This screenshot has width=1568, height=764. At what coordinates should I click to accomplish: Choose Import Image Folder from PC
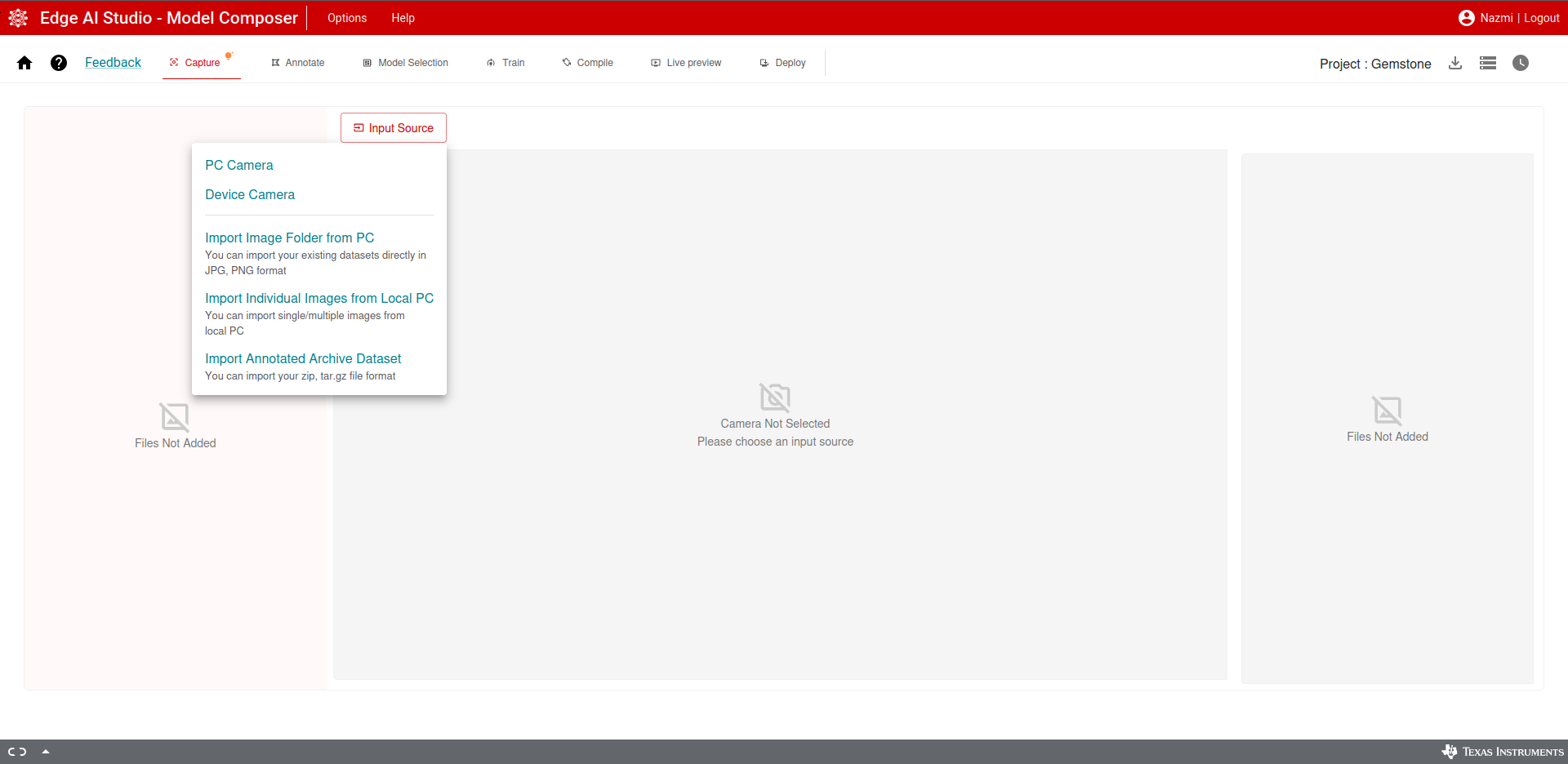click(x=290, y=238)
